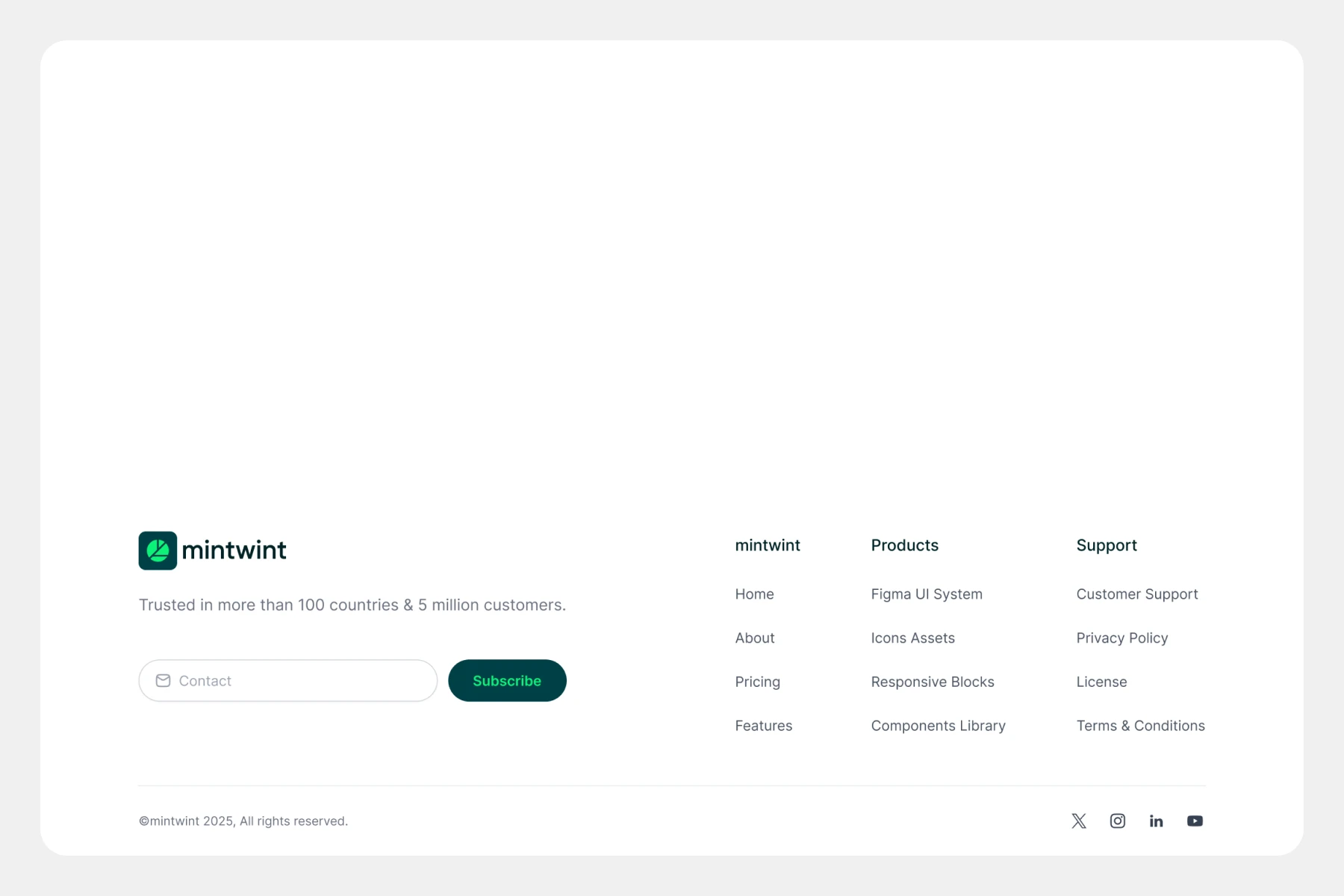Open the About page link

755,638
